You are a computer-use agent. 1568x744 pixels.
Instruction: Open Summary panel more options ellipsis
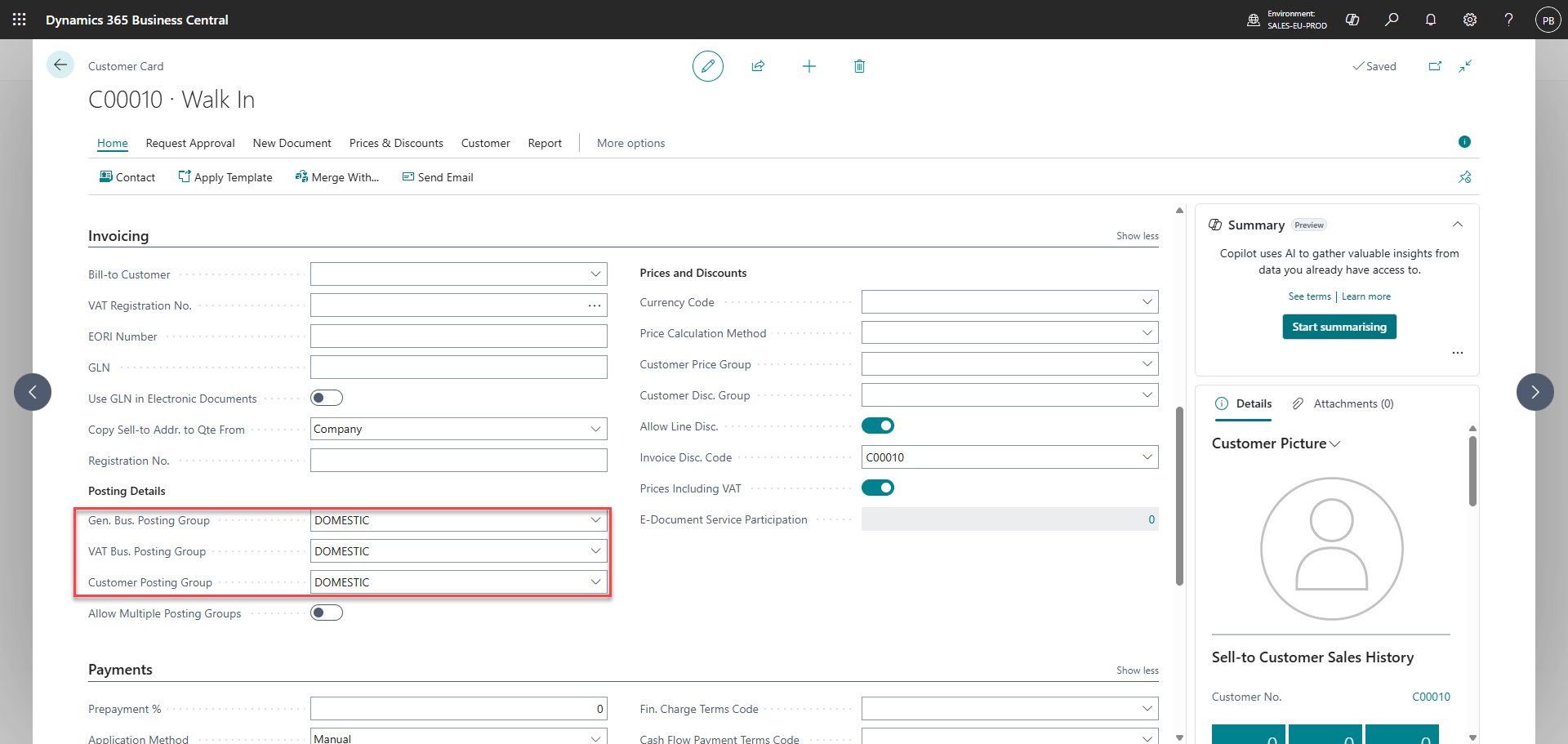click(x=1458, y=353)
